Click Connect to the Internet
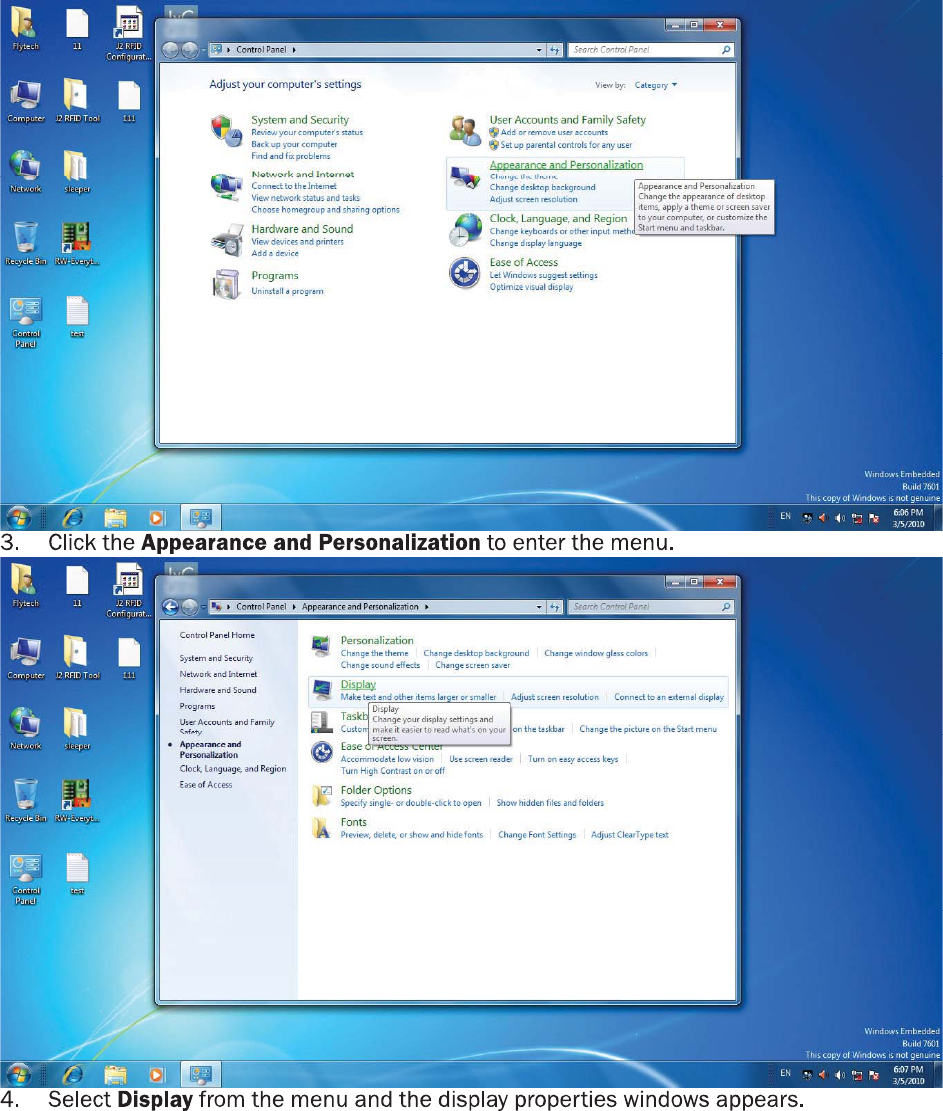The image size is (943, 1111). 294,186
